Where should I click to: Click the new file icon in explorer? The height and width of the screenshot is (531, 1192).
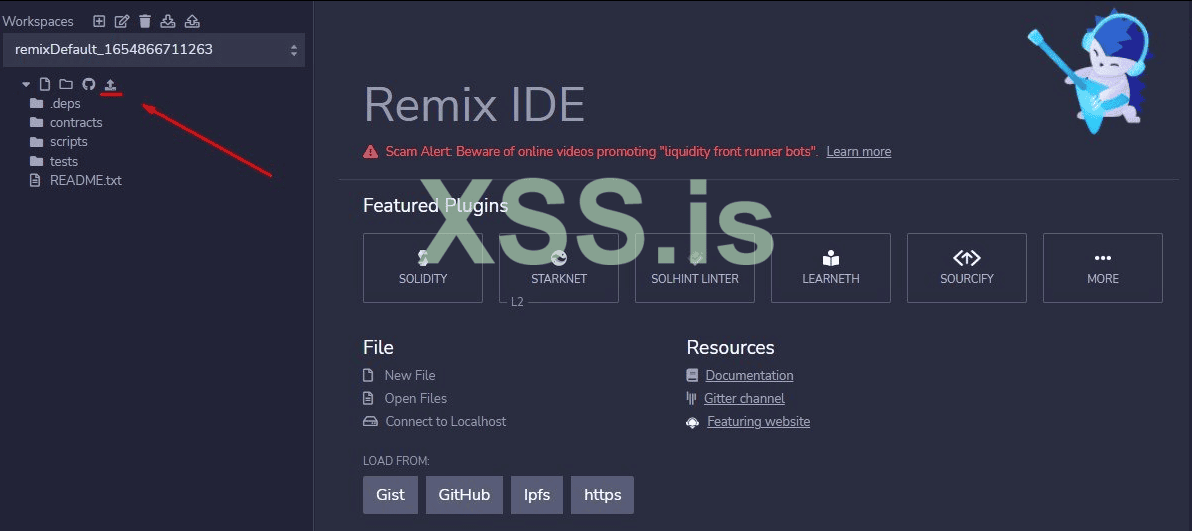[x=45, y=84]
